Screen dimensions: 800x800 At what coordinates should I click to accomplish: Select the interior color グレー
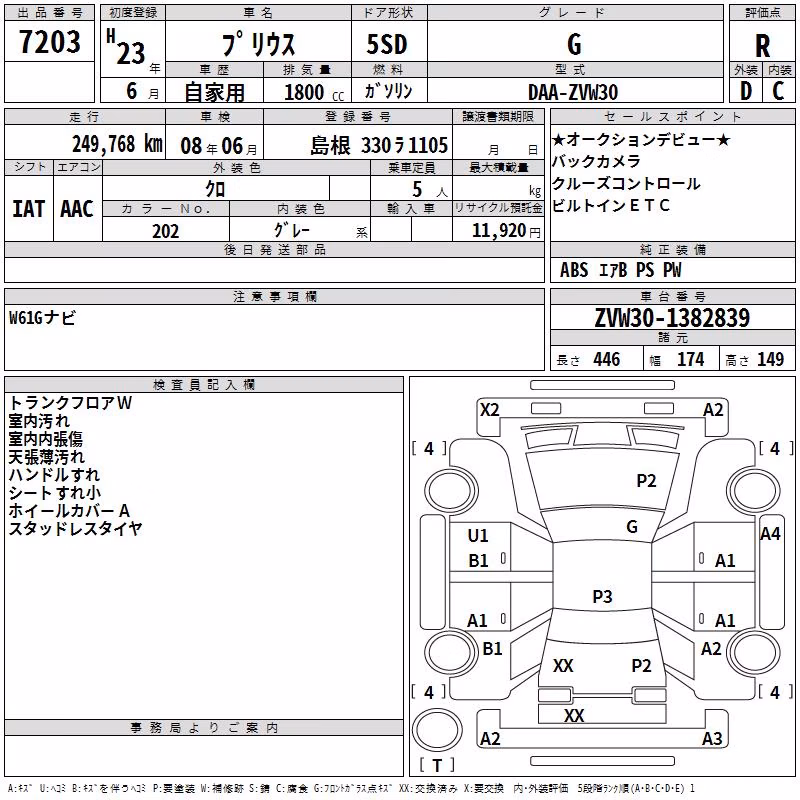click(292, 230)
